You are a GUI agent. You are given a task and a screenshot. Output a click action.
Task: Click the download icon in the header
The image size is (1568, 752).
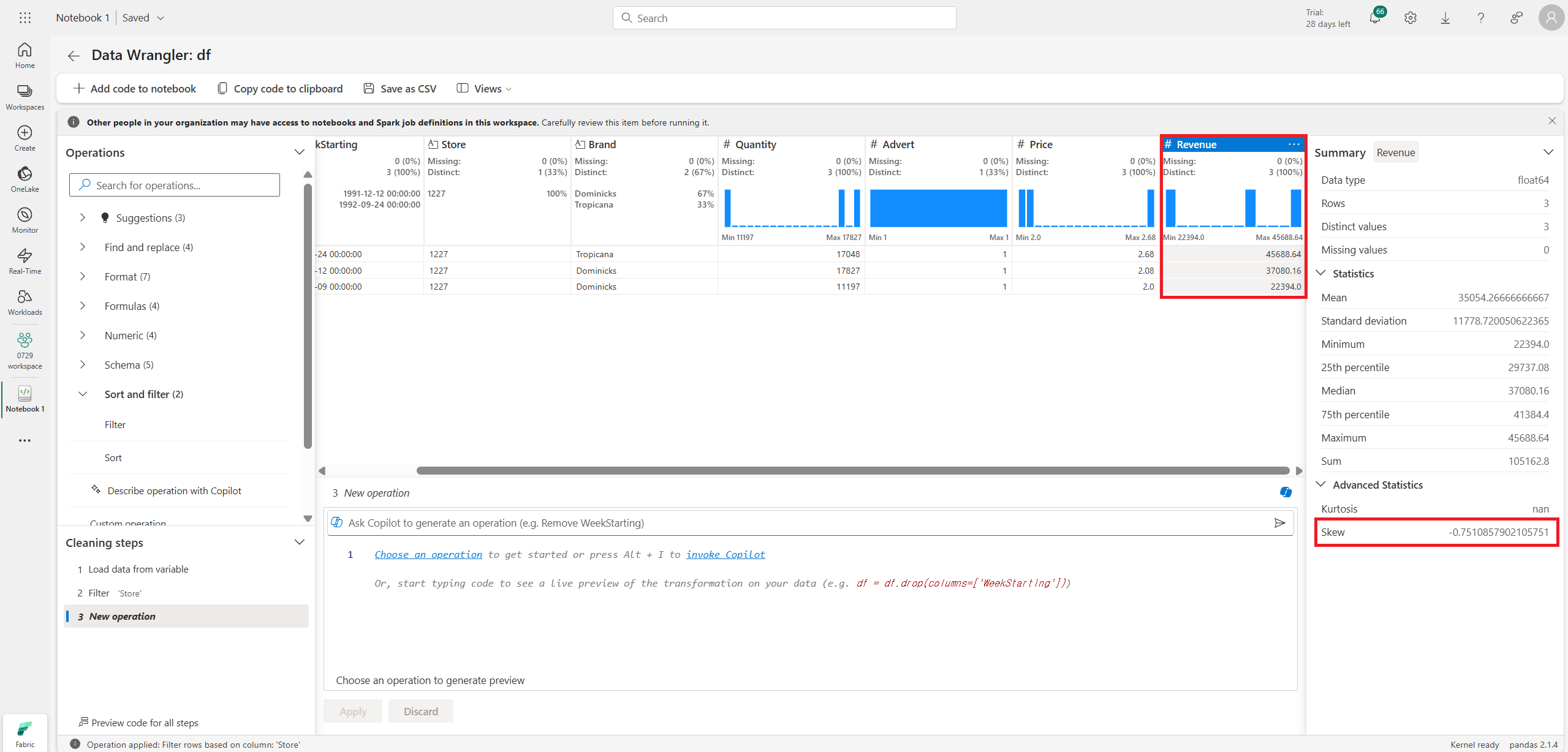coord(1445,18)
